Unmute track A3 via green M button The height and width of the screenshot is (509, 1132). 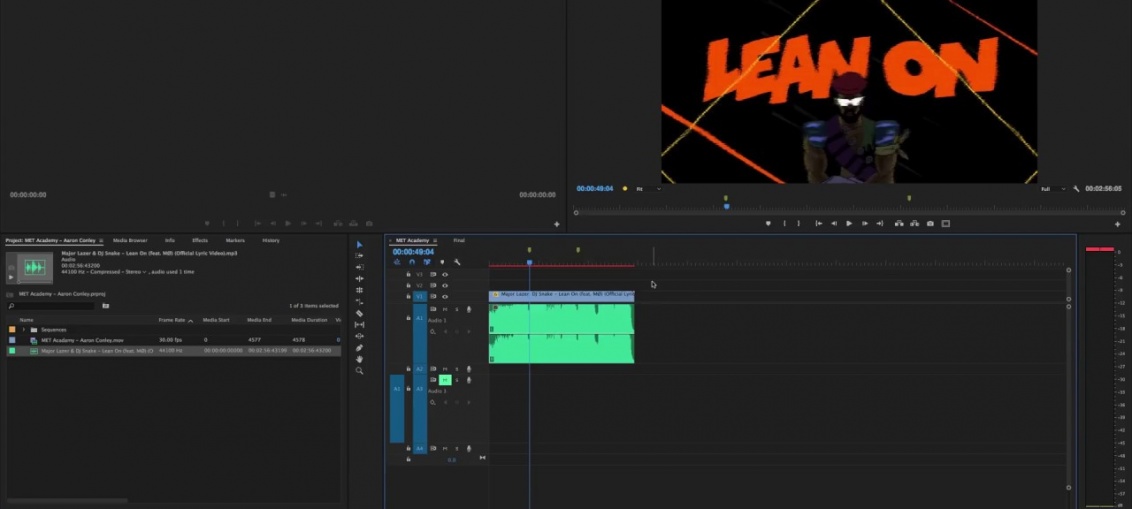[x=445, y=380]
